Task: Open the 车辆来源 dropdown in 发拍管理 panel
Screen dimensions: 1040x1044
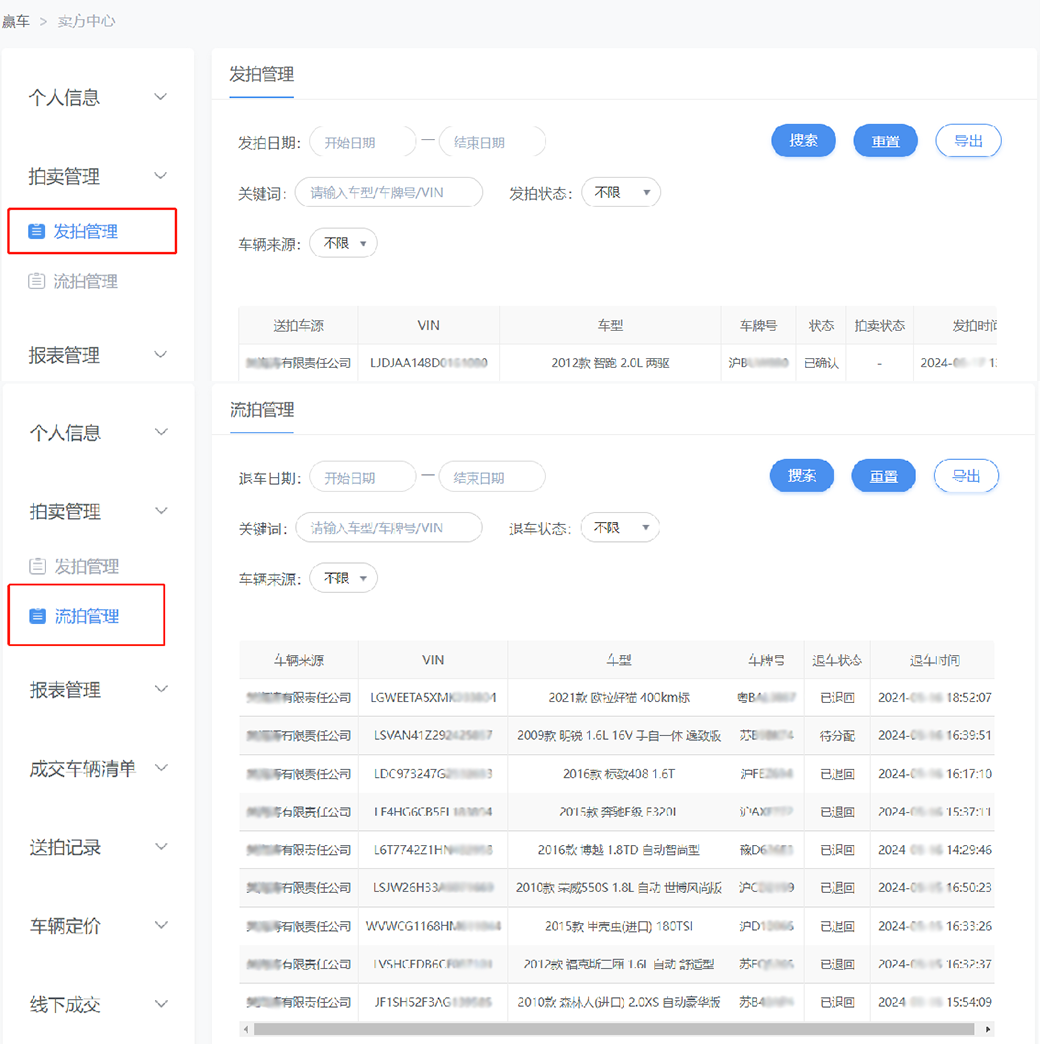Action: pos(343,242)
